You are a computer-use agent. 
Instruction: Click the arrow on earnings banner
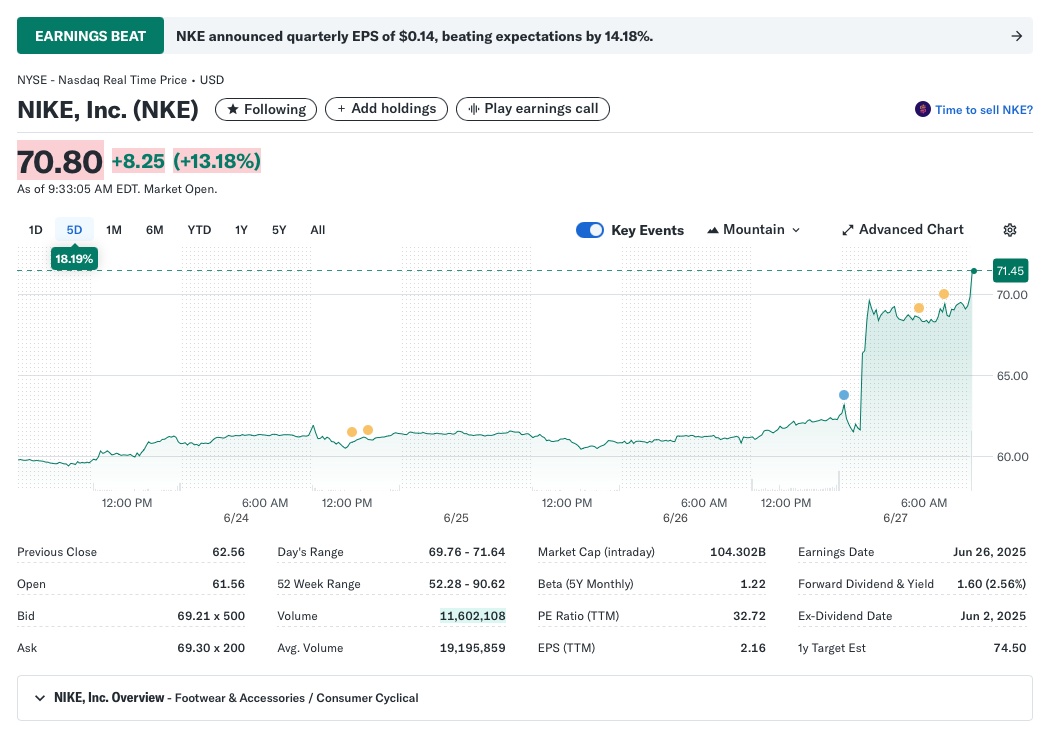[x=1017, y=36]
